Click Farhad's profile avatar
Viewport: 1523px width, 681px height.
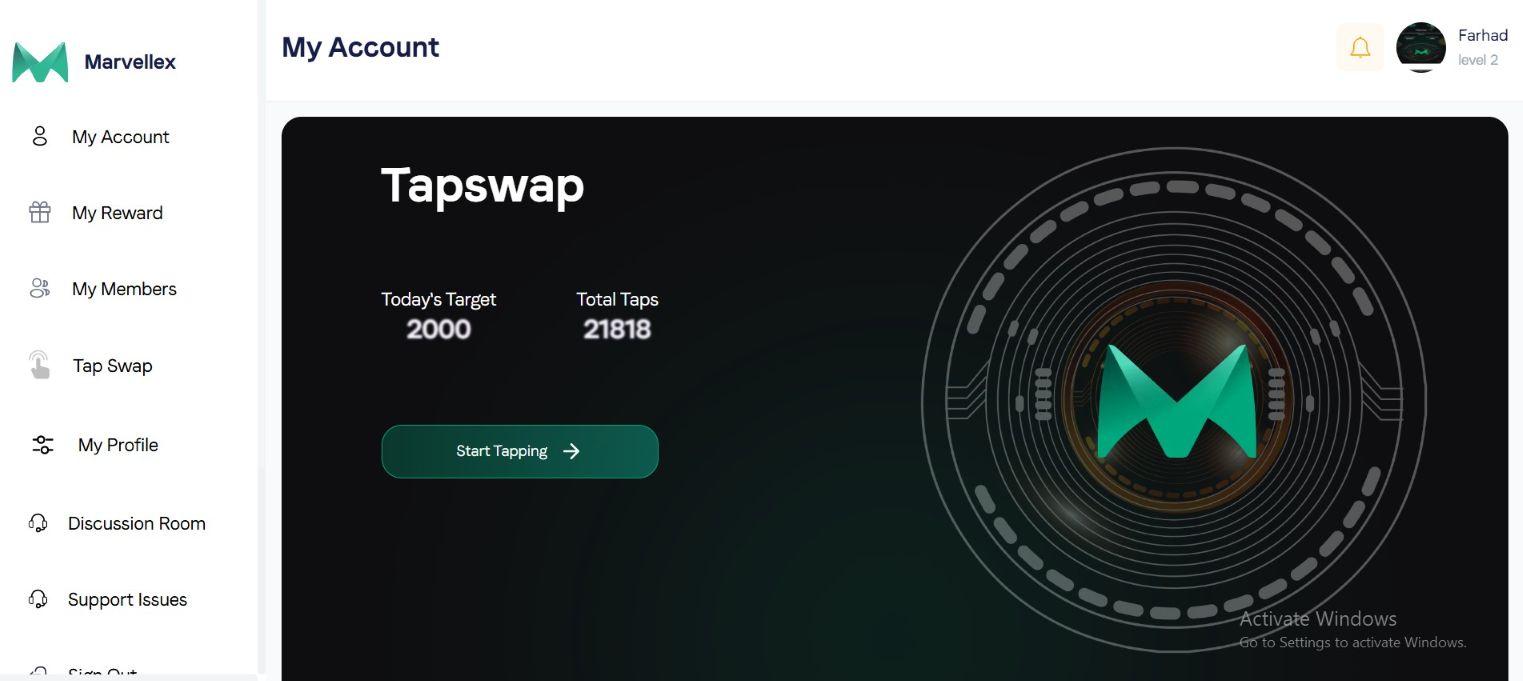coord(1421,47)
